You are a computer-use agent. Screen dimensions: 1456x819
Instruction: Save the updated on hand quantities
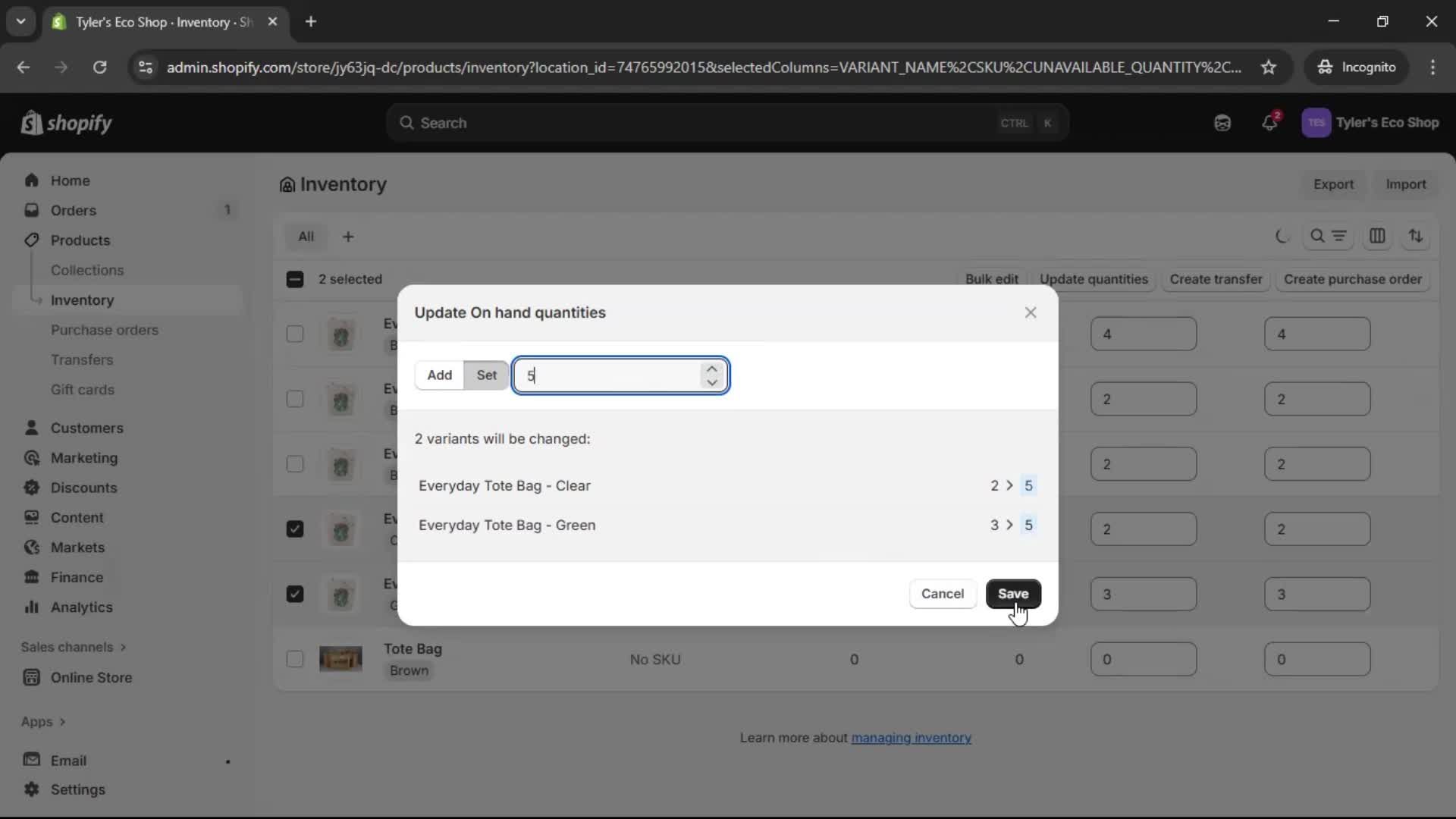(x=1013, y=594)
